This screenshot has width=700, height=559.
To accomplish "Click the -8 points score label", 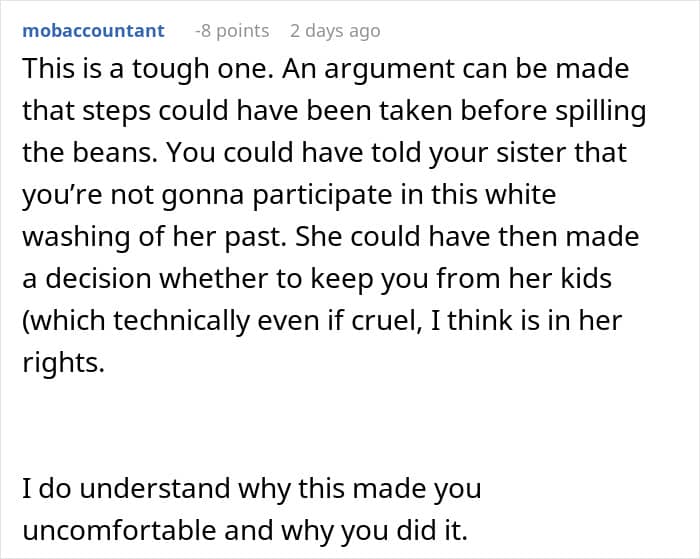I will pyautogui.click(x=232, y=31).
